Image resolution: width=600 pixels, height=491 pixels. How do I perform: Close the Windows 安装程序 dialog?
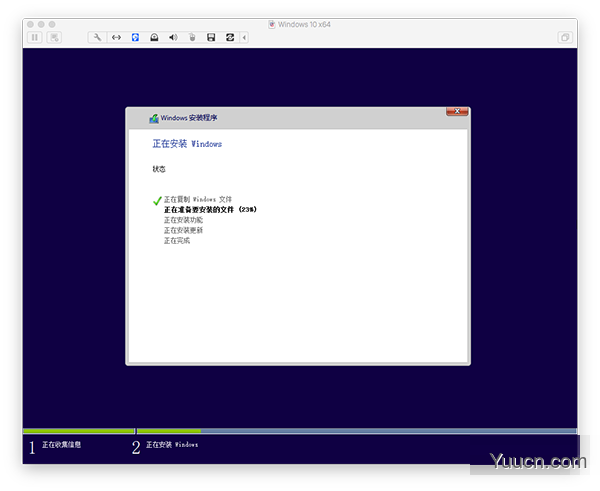pyautogui.click(x=457, y=111)
